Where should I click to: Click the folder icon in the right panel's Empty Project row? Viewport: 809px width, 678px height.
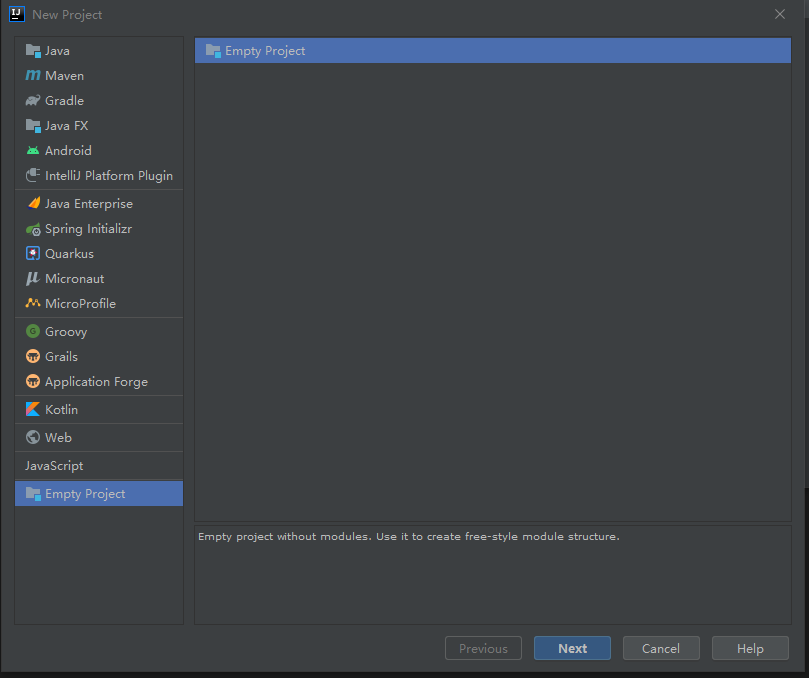tap(213, 51)
